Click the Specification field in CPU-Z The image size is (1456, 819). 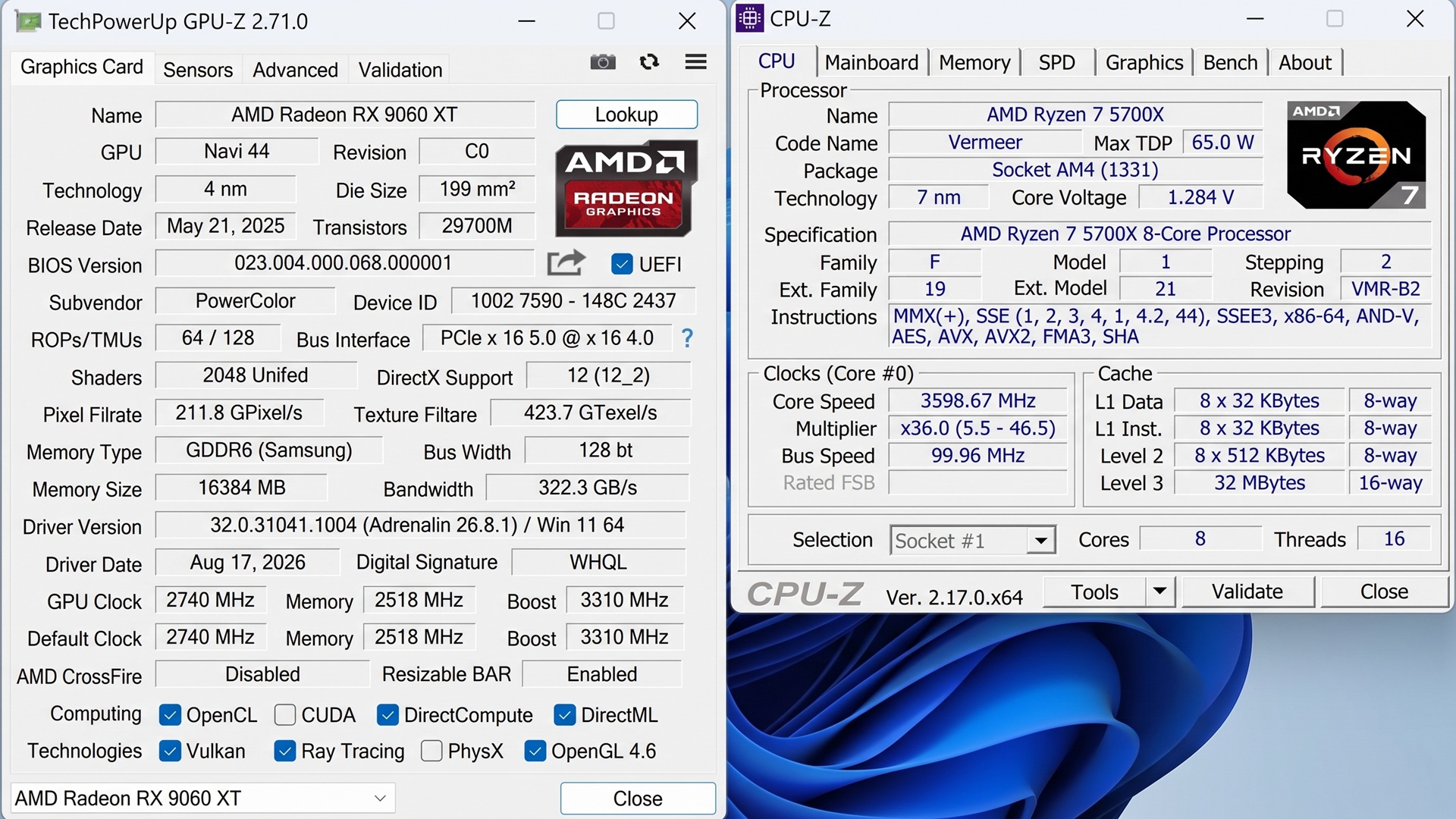point(1159,234)
